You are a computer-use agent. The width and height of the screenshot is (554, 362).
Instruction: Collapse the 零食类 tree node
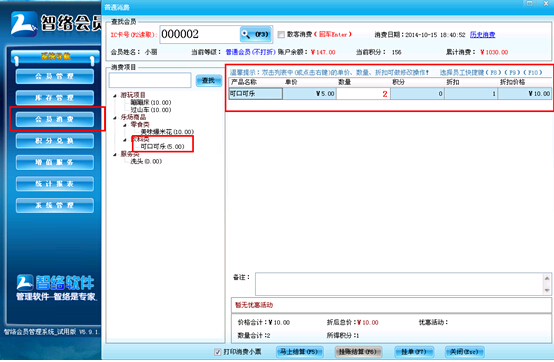125,125
